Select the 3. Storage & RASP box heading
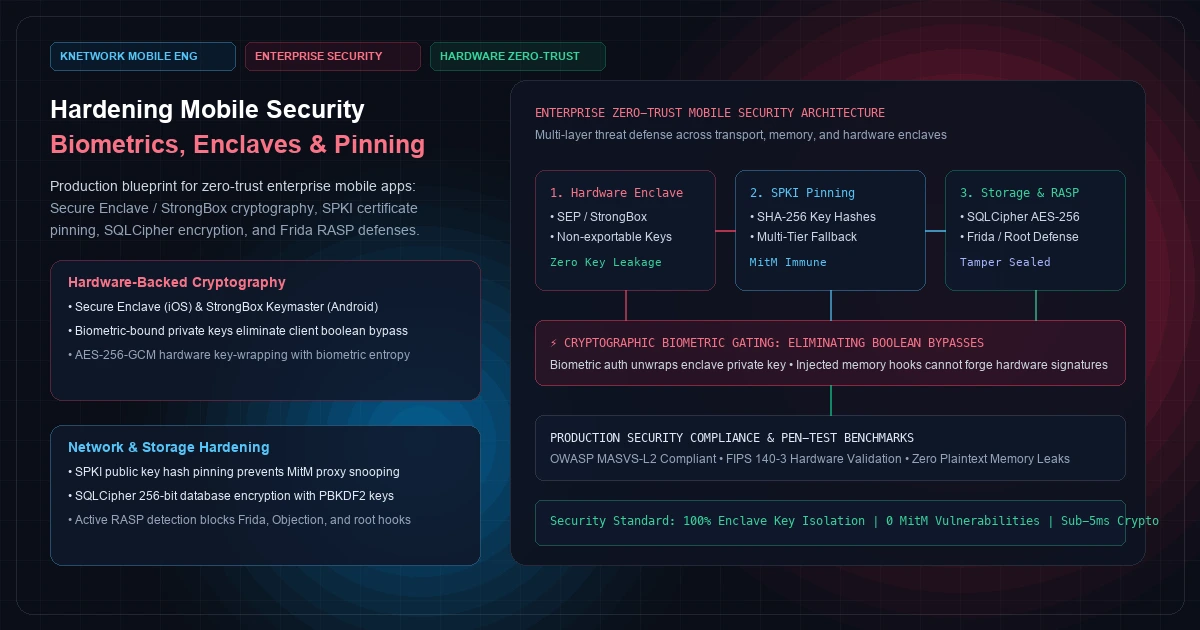The height and width of the screenshot is (630, 1200). (1020, 193)
